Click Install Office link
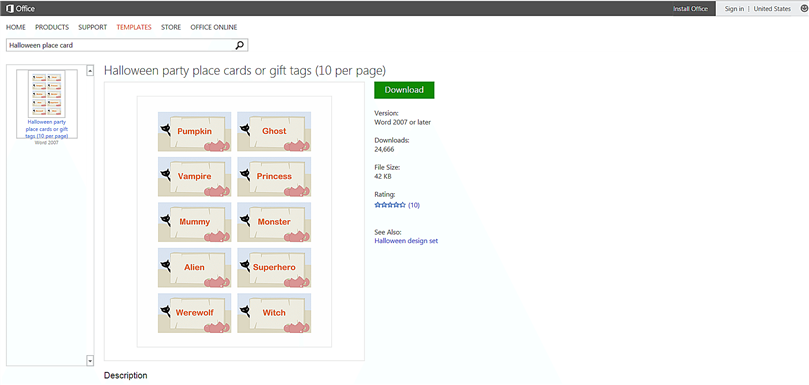Screen dimensions: 809x385 tap(690, 9)
